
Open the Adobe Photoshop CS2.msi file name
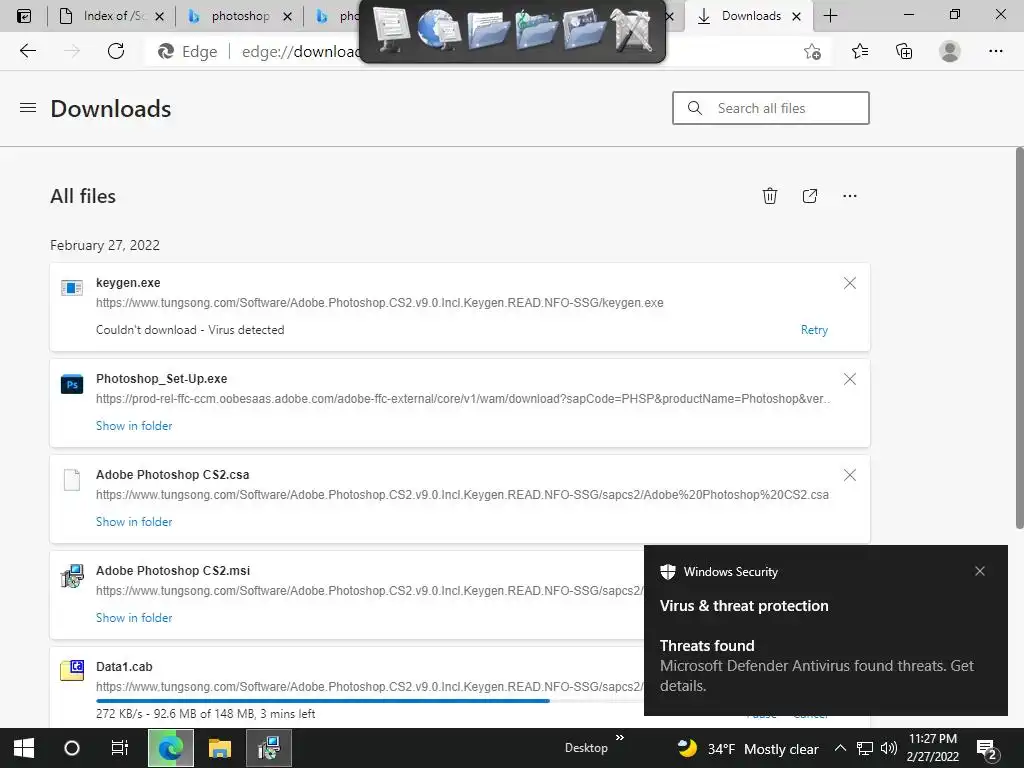point(173,571)
